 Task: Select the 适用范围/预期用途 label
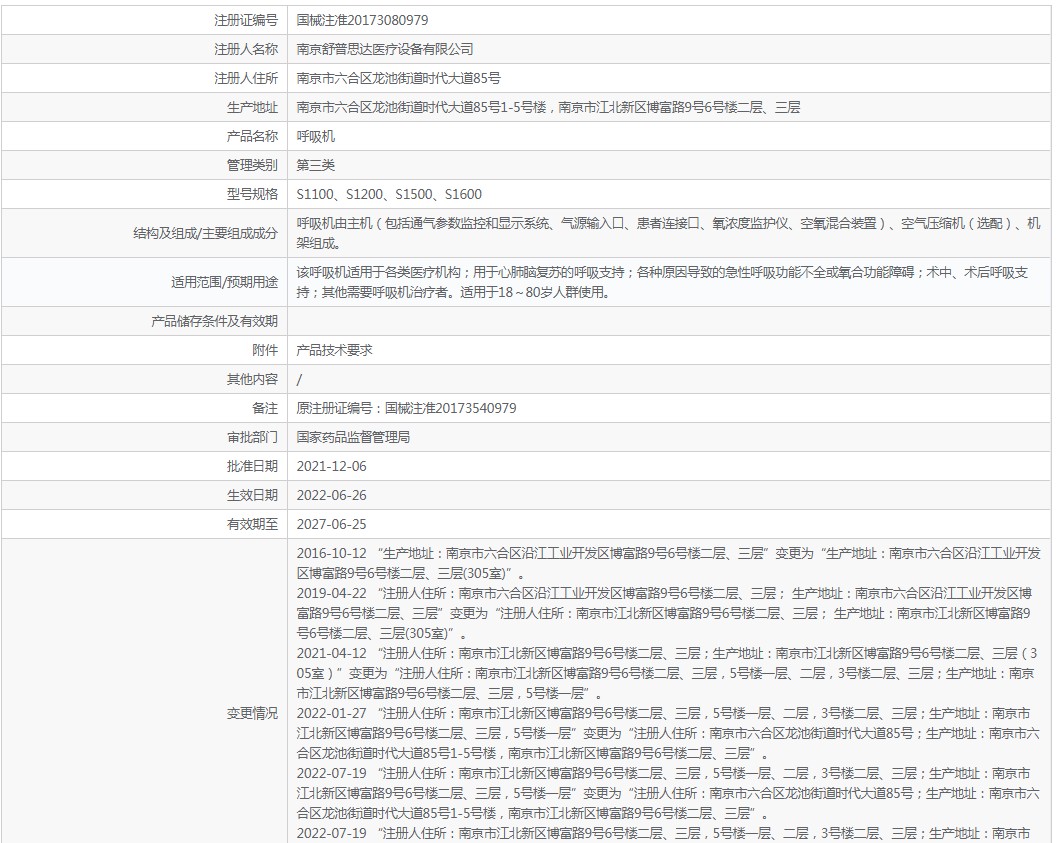pyautogui.click(x=224, y=282)
